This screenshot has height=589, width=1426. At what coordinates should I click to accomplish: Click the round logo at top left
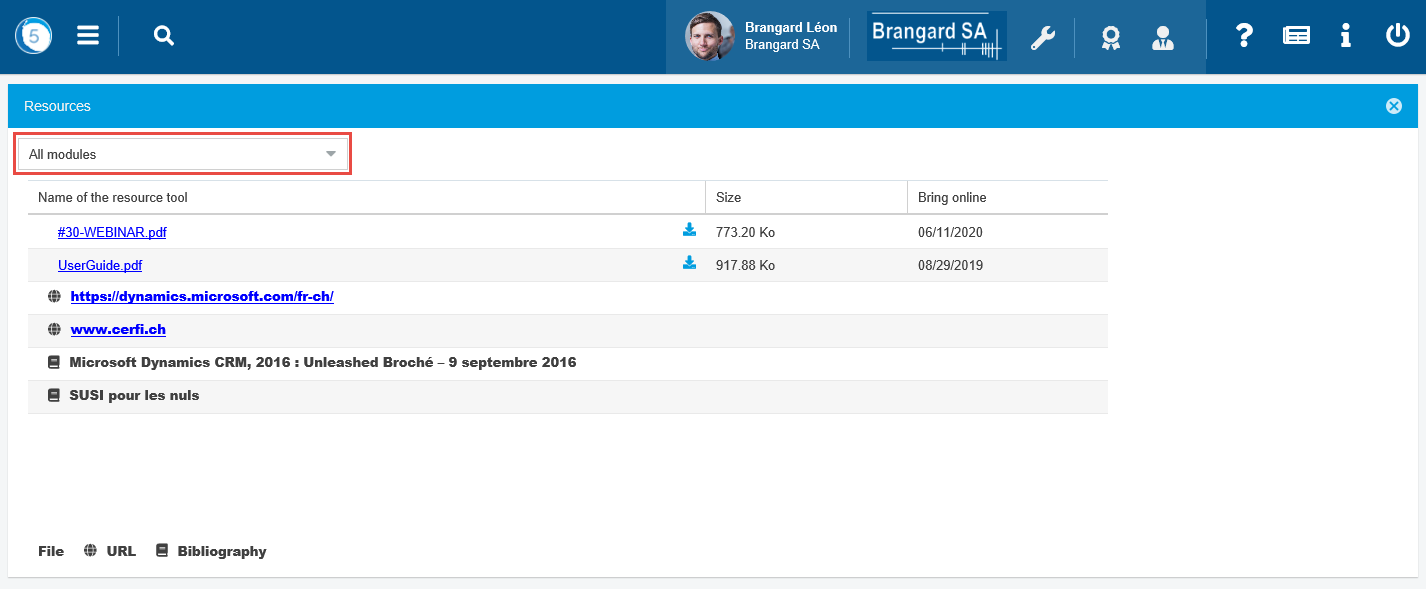tap(33, 36)
